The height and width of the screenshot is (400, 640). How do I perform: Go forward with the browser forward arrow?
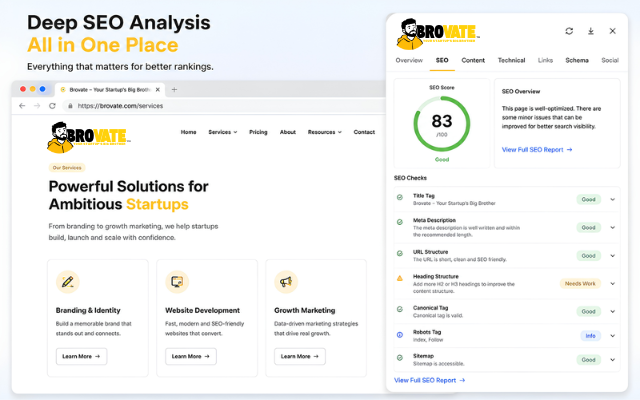[37, 106]
